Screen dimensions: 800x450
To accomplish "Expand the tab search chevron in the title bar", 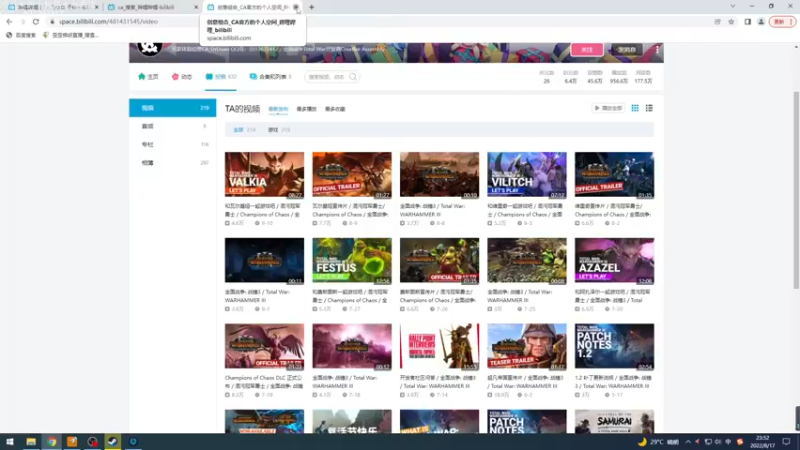I will [x=733, y=6].
